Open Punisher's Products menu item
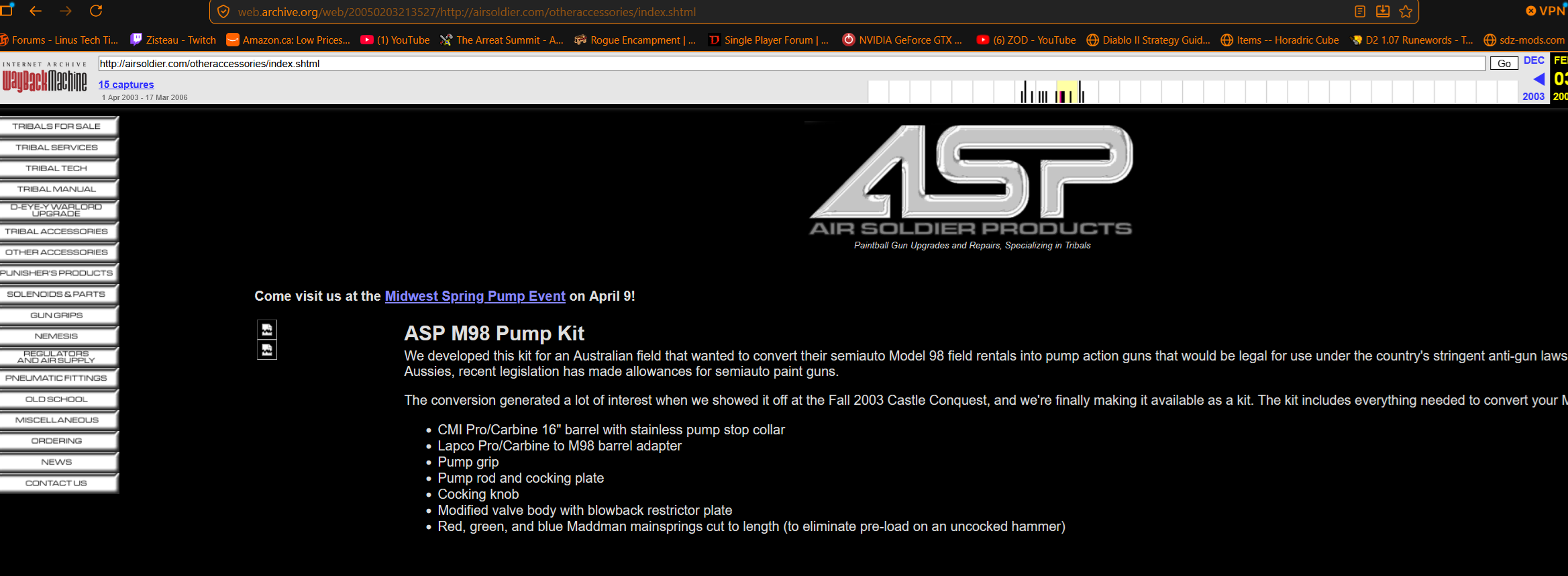The image size is (1568, 576). click(59, 273)
